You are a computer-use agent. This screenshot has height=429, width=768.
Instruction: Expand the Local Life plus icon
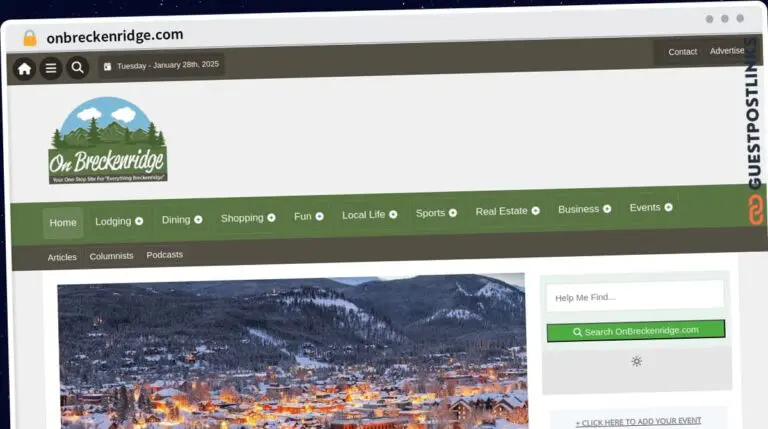click(x=393, y=214)
